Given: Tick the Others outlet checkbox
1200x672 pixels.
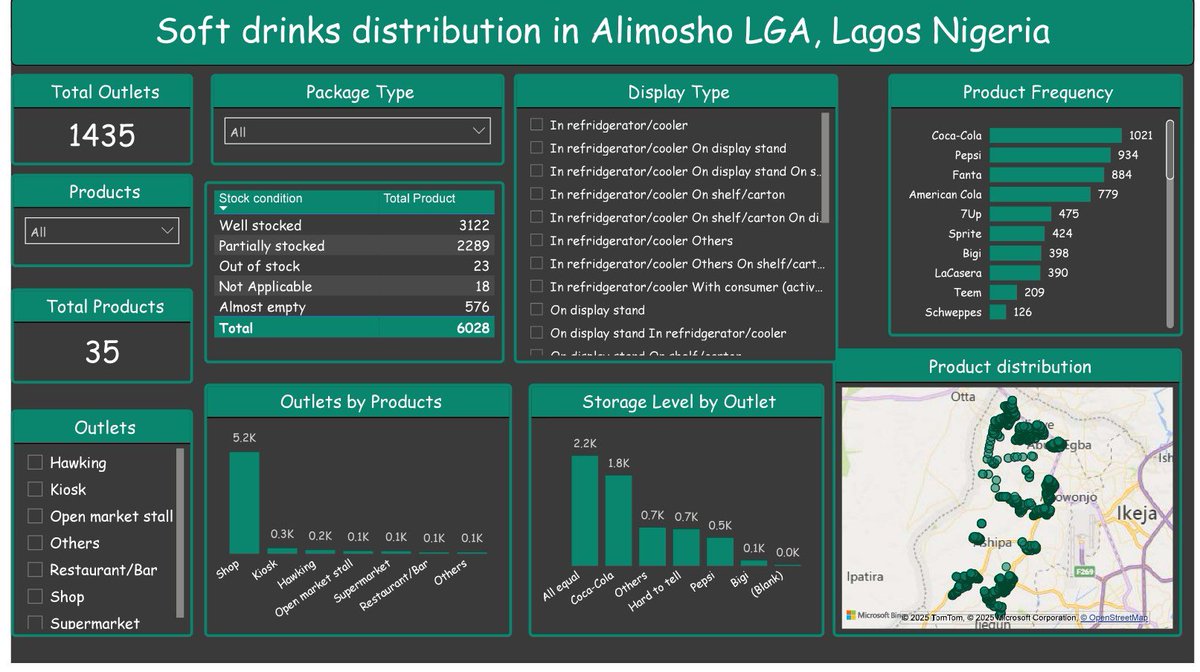Looking at the screenshot, I should (x=36, y=543).
